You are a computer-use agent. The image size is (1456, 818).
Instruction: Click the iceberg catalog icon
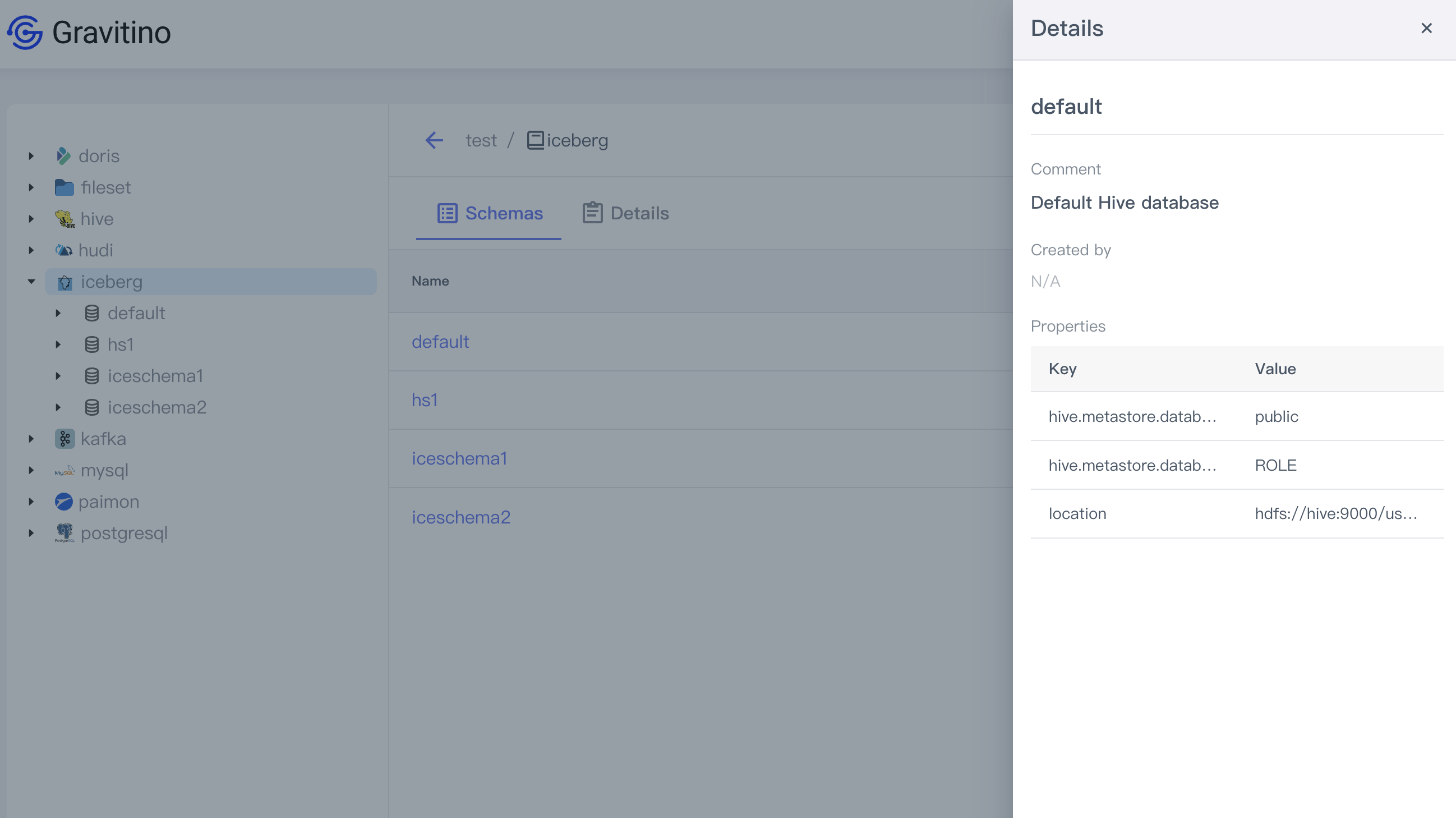64,282
